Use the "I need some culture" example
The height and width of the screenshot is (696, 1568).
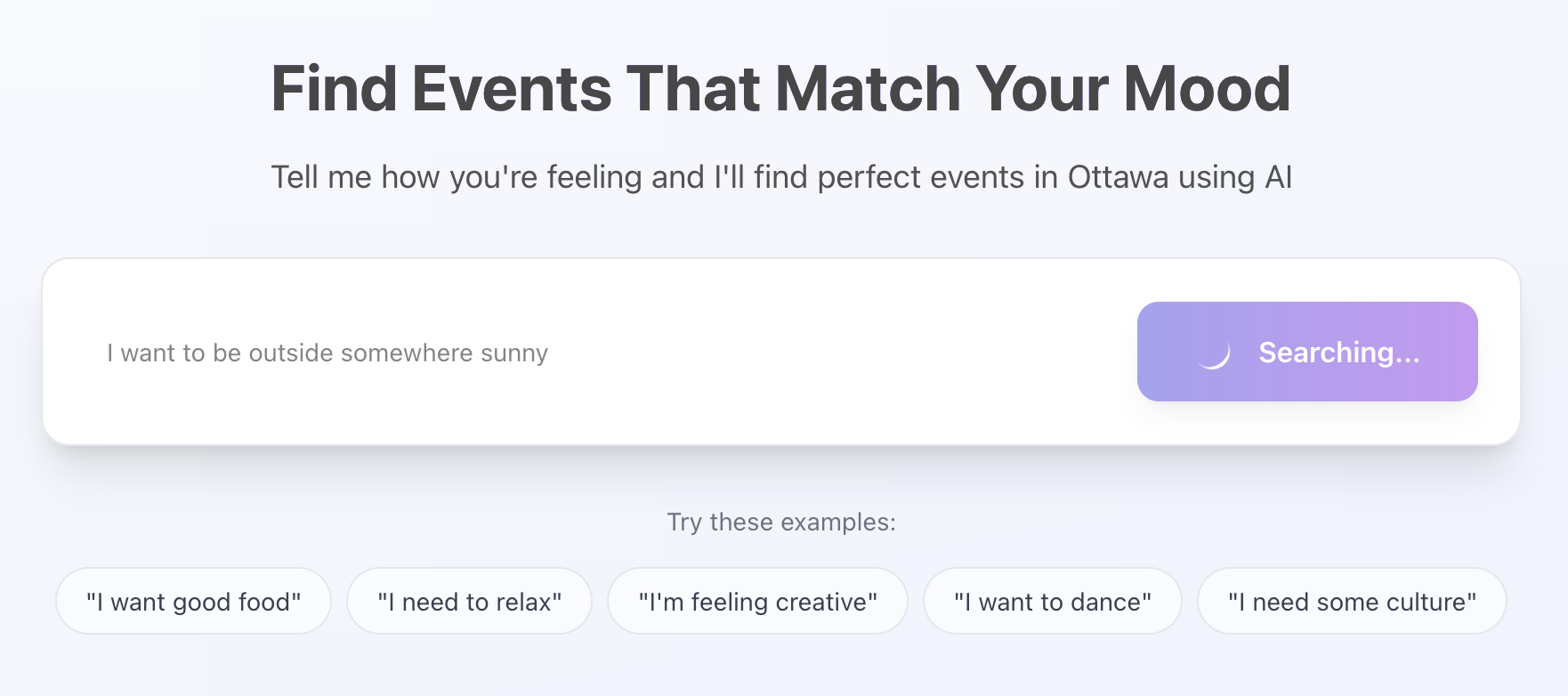pos(1351,602)
